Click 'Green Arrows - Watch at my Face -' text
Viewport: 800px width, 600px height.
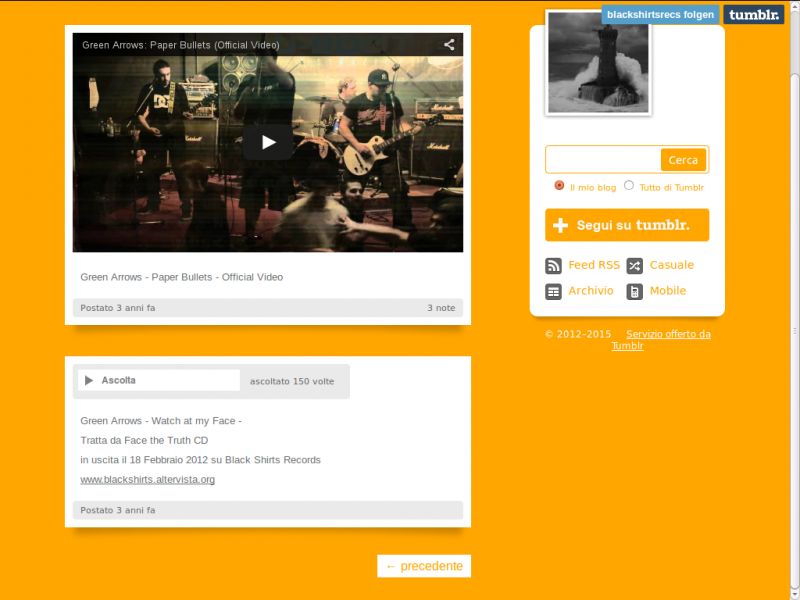[x=161, y=421]
